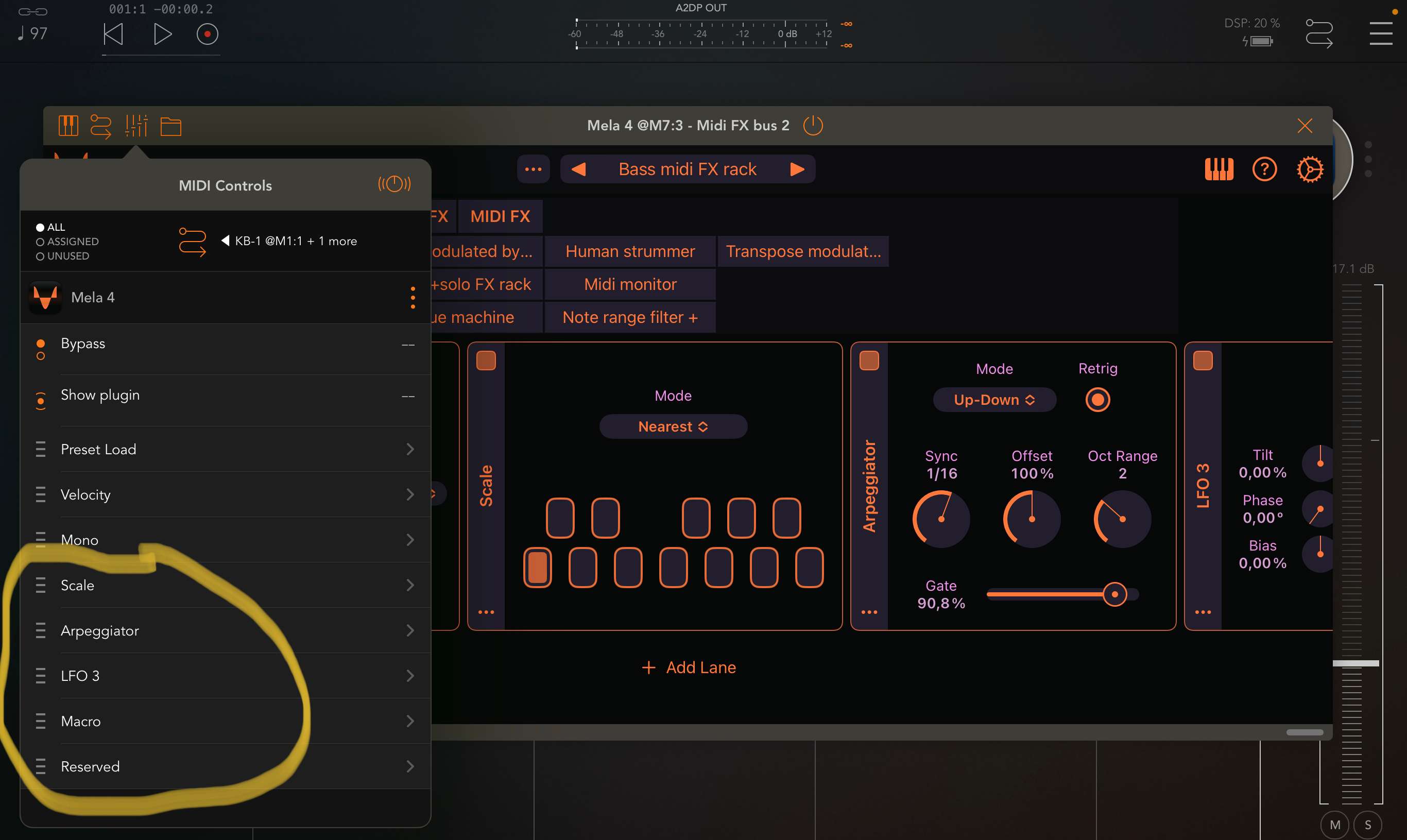Toggle the Arpeggiator Retrig button

pyautogui.click(x=1097, y=400)
